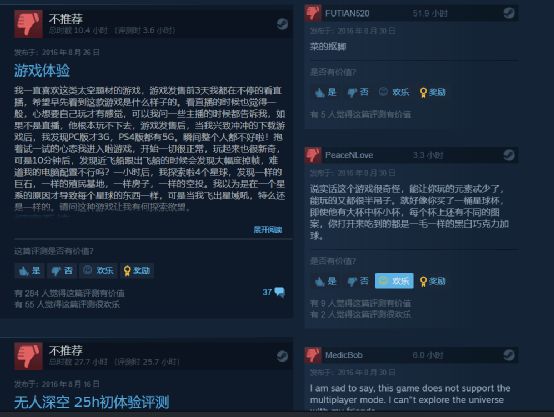Give 奖励 award to the 游戏体验 review
The height and width of the screenshot is (417, 554).
coord(137,271)
